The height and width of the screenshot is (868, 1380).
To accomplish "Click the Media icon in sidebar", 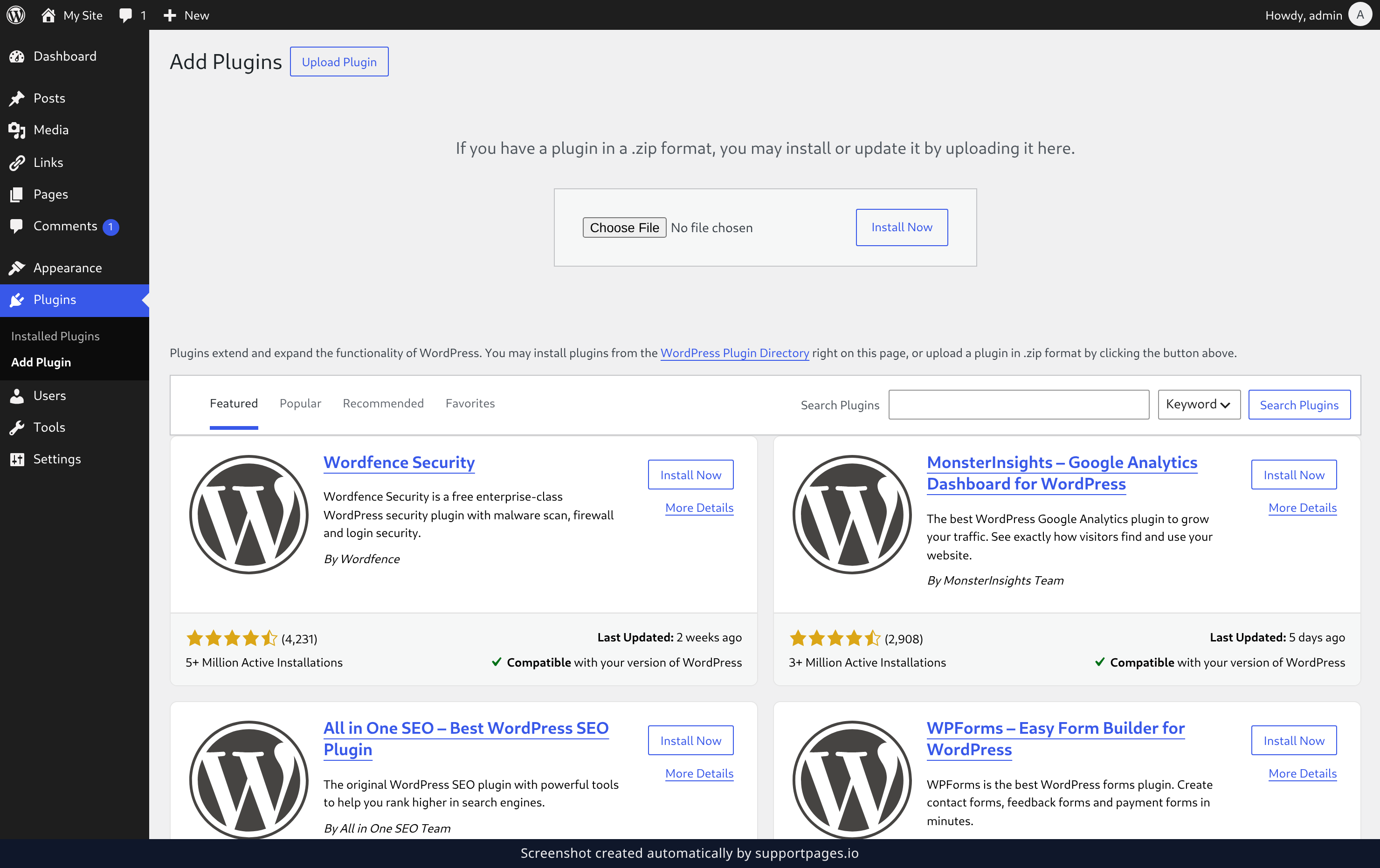I will 17,130.
